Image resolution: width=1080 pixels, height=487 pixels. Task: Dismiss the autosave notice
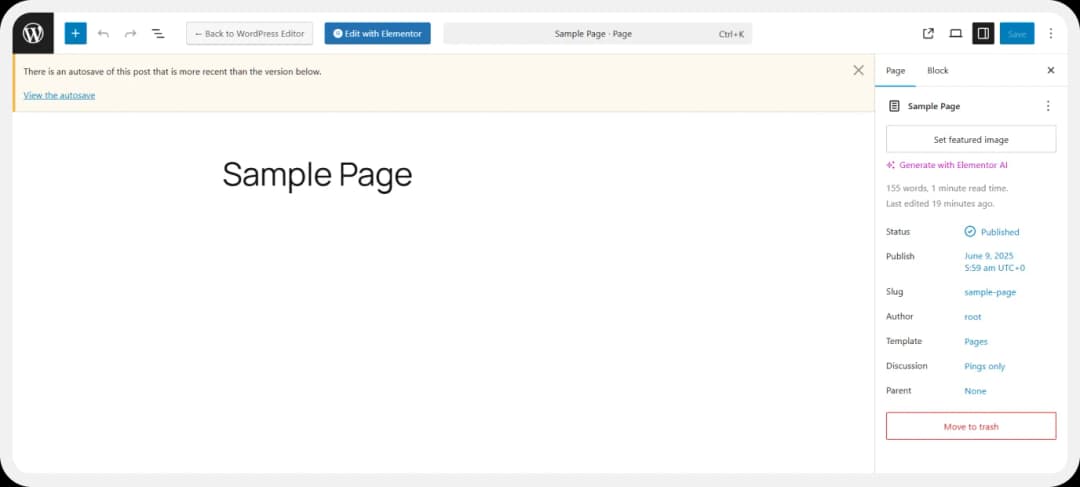(x=858, y=70)
